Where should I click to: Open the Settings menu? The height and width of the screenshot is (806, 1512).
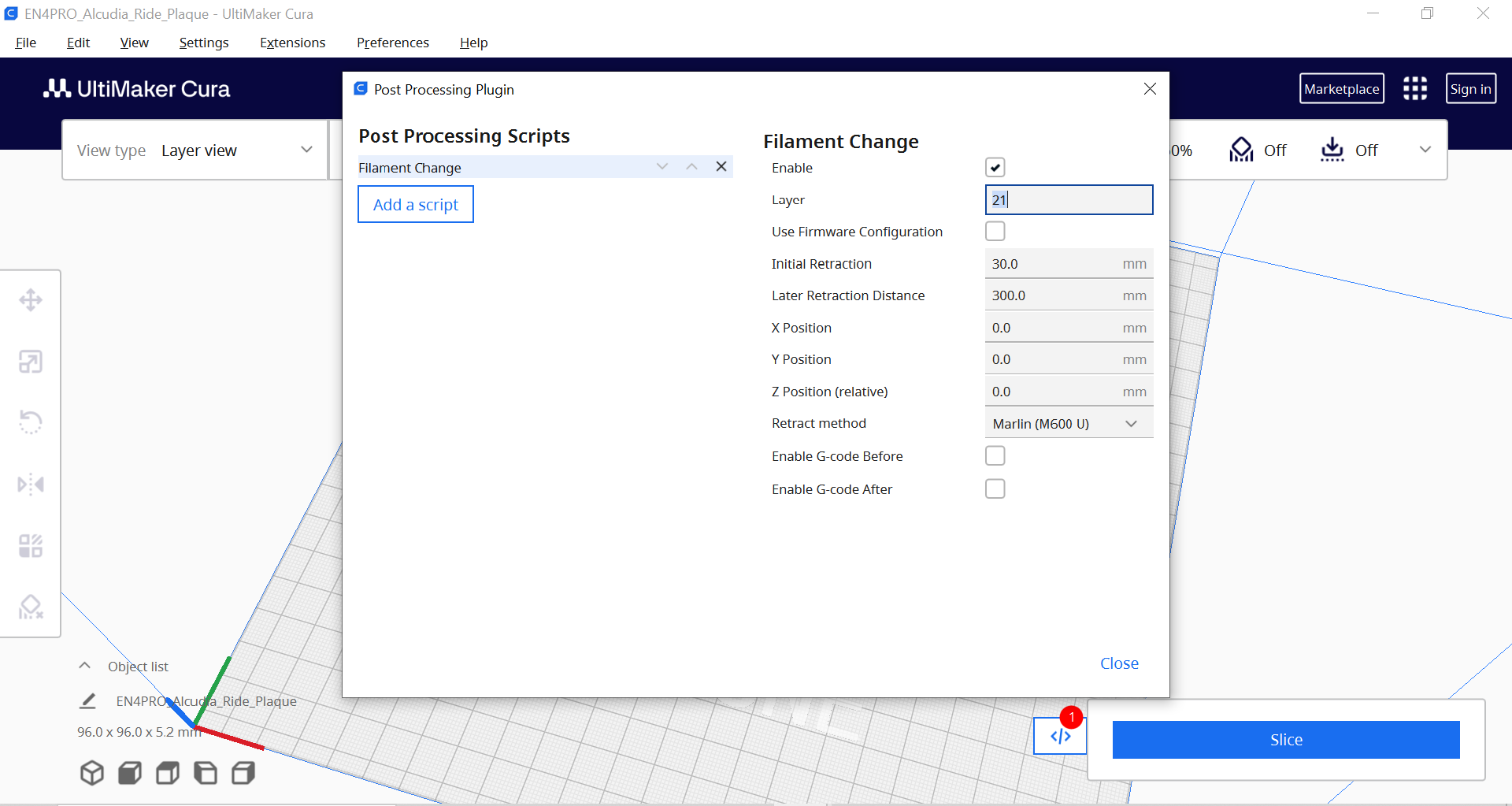(204, 43)
